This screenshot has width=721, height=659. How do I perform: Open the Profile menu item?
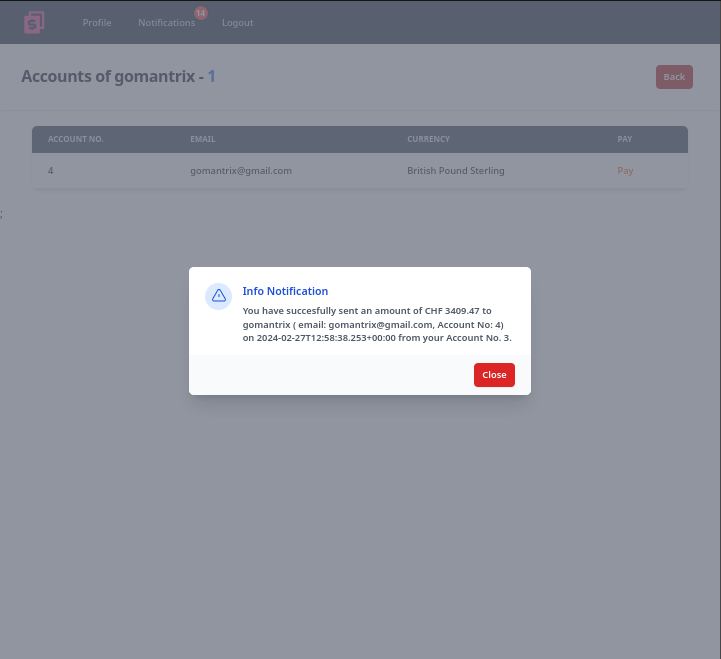tap(97, 23)
